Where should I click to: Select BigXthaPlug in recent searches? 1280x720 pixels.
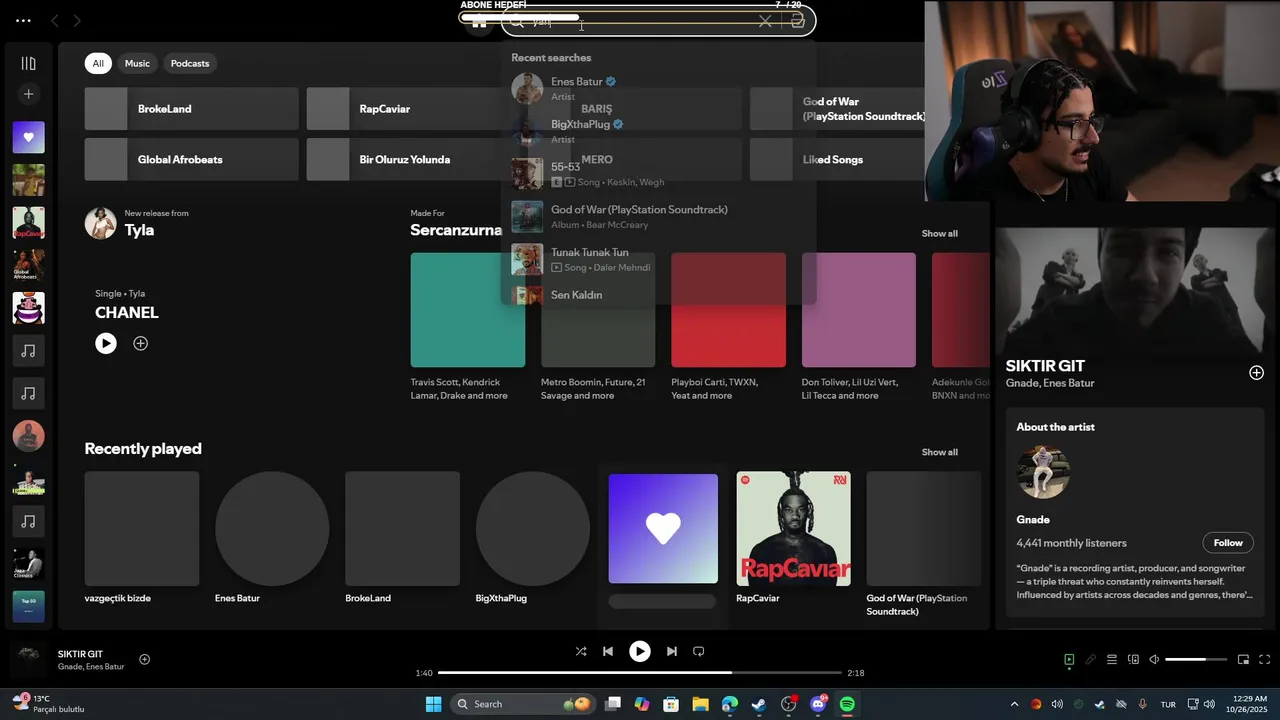click(x=658, y=131)
